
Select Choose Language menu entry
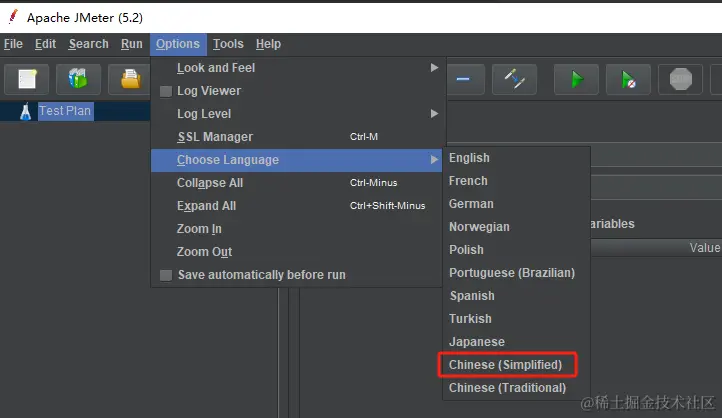297,160
